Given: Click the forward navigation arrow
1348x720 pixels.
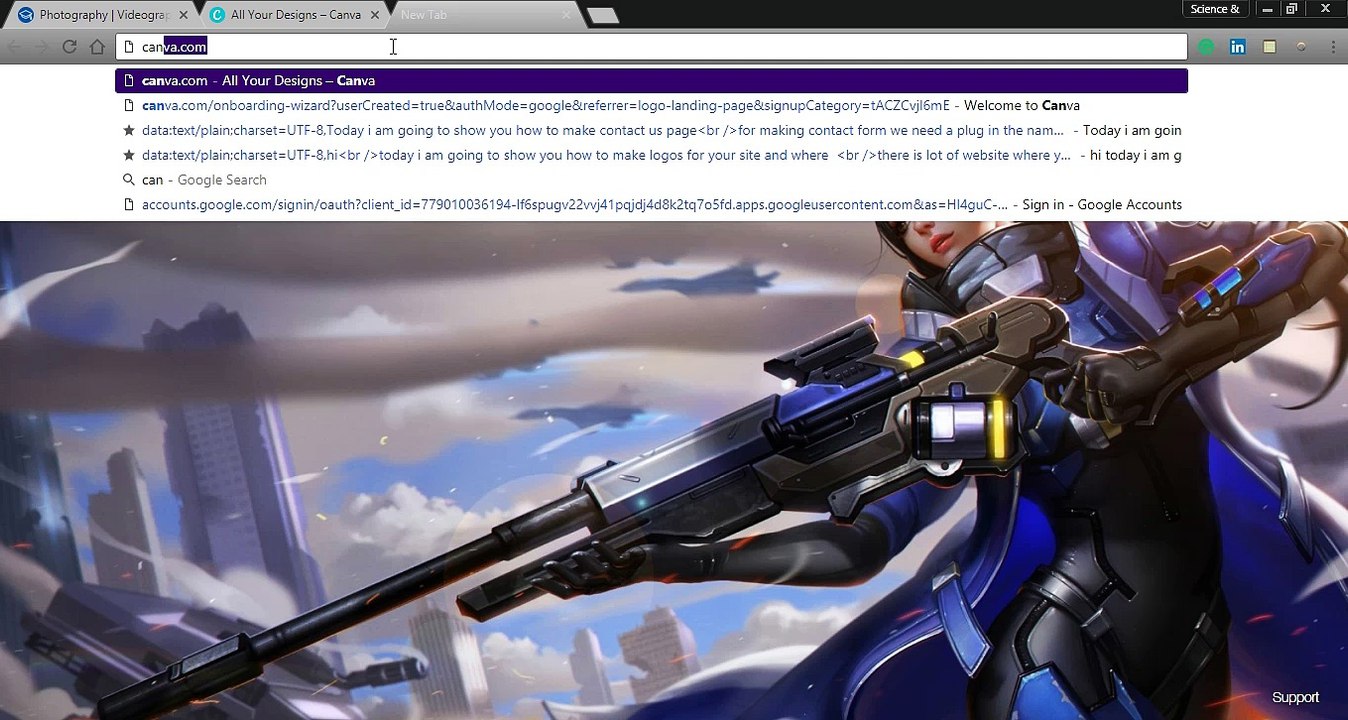Looking at the screenshot, I should click(41, 47).
